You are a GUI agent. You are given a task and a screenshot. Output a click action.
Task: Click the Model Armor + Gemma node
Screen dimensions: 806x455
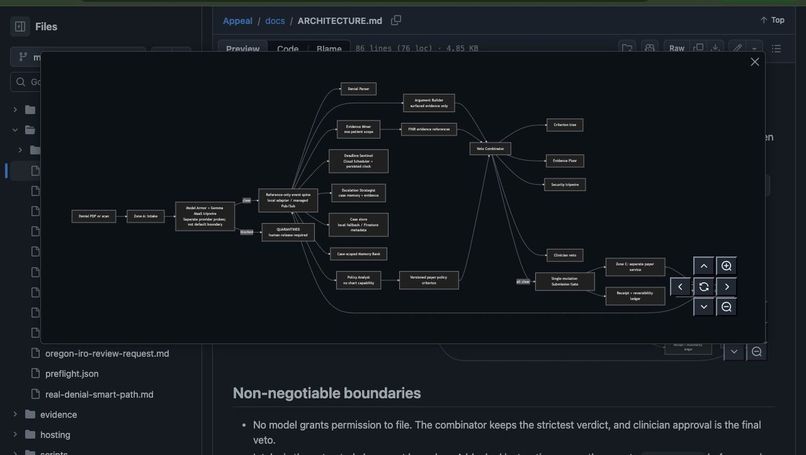[x=205, y=216]
